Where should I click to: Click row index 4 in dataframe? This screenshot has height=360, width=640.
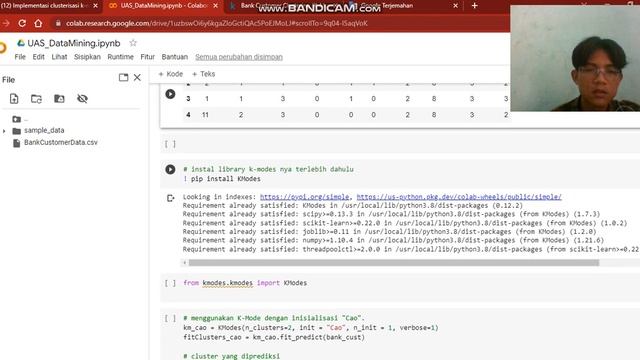pos(188,115)
